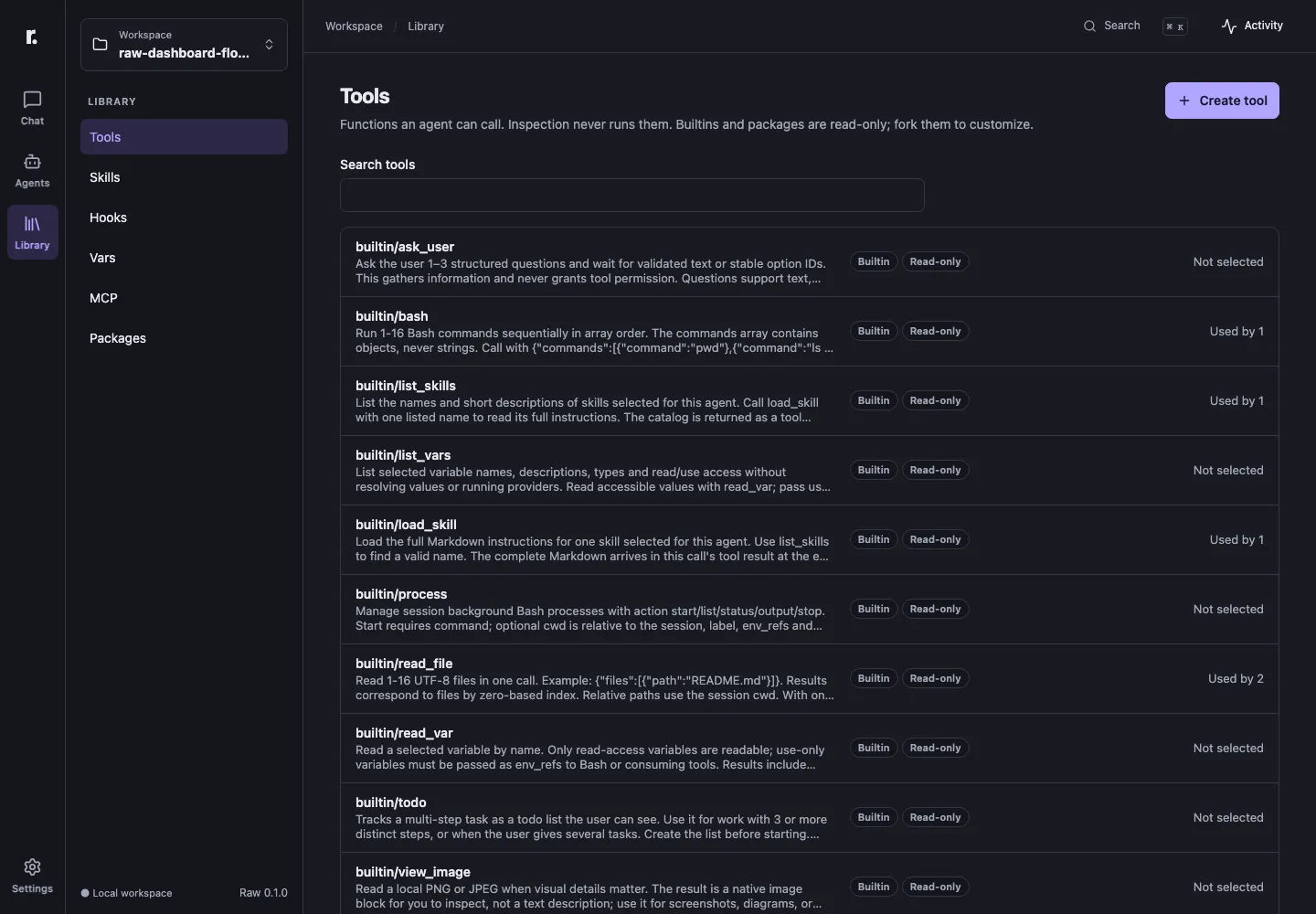Open MCP in Library sidebar
This screenshot has width=1316, height=914.
point(184,298)
